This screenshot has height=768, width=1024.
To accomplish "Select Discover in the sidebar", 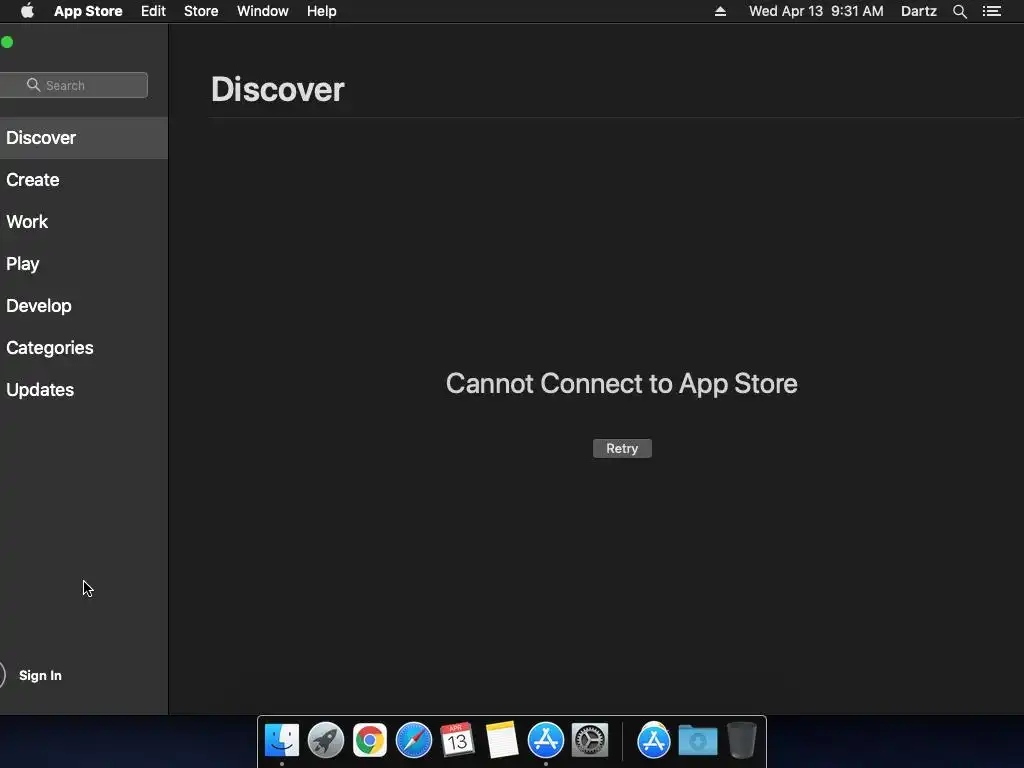I will pos(84,138).
